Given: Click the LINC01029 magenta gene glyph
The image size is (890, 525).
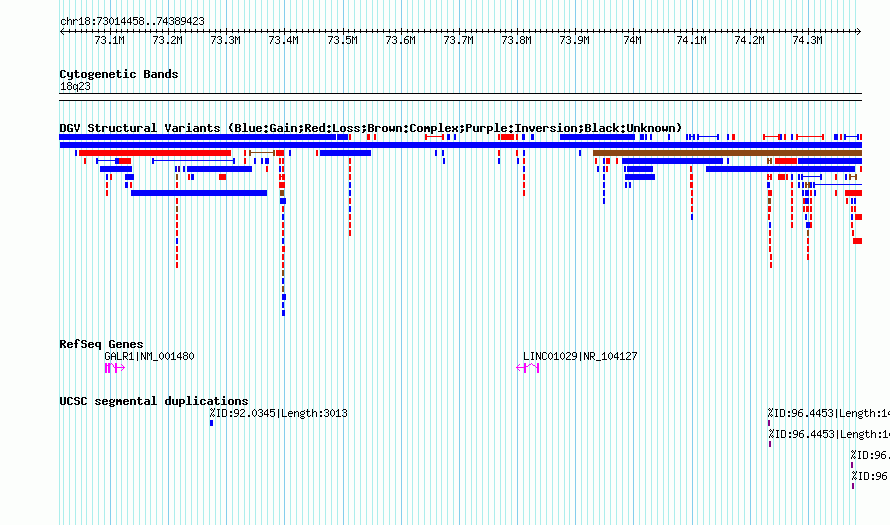Looking at the screenshot, I should pos(527,368).
